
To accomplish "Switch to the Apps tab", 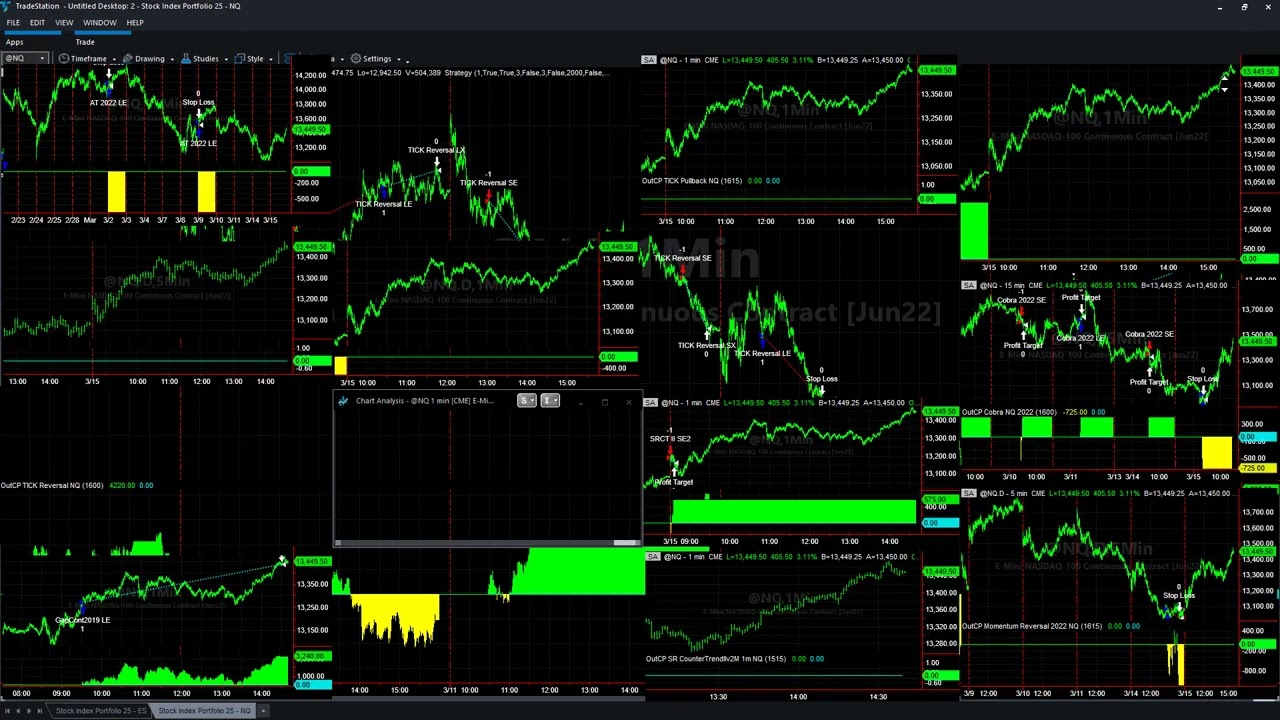I will 14,42.
